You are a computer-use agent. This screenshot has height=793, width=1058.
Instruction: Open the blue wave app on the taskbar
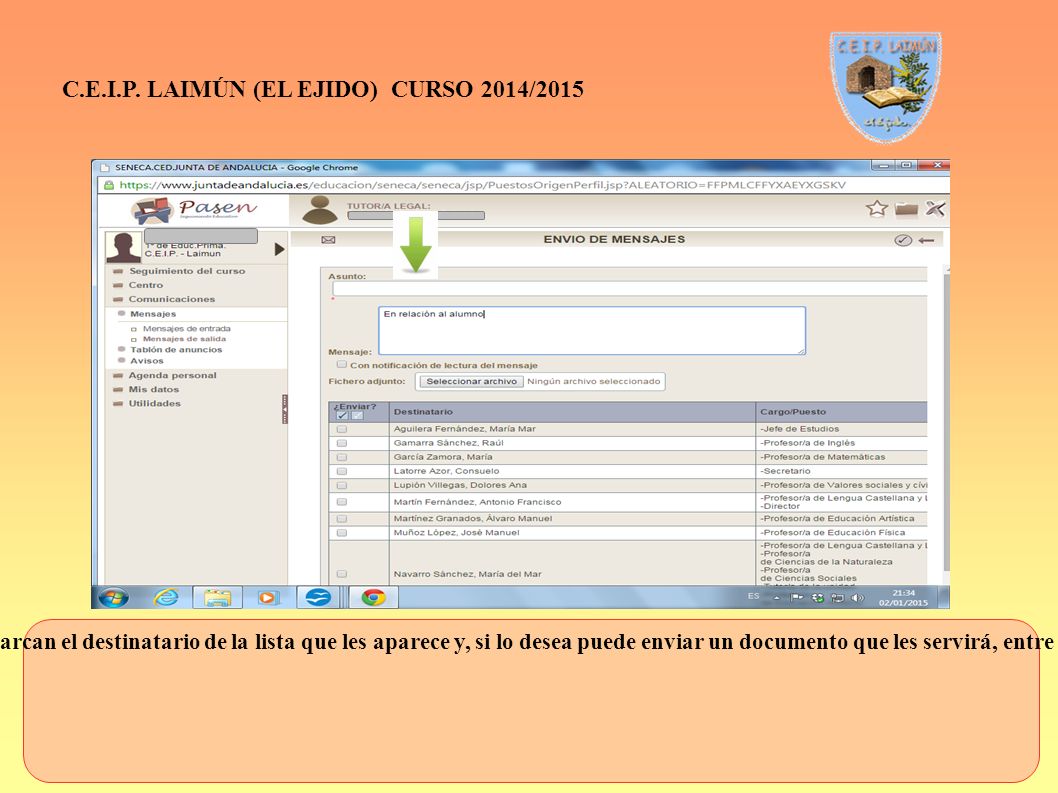point(318,597)
